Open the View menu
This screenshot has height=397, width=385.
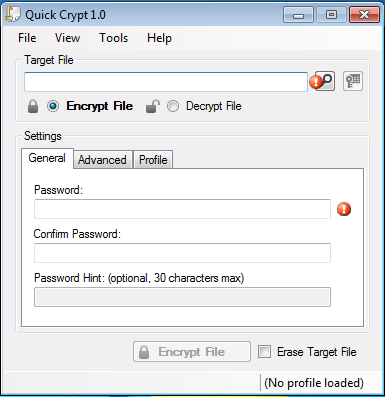67,38
